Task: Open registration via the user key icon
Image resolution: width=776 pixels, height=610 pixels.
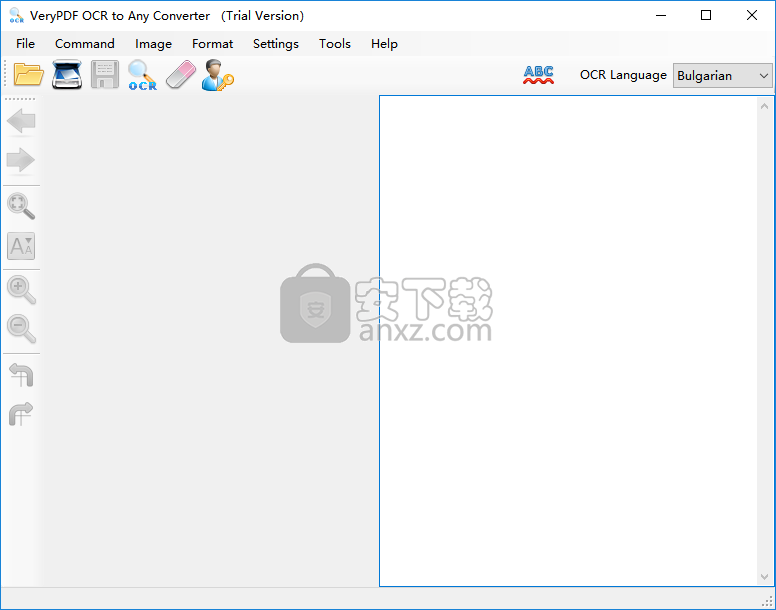Action: pyautogui.click(x=218, y=75)
